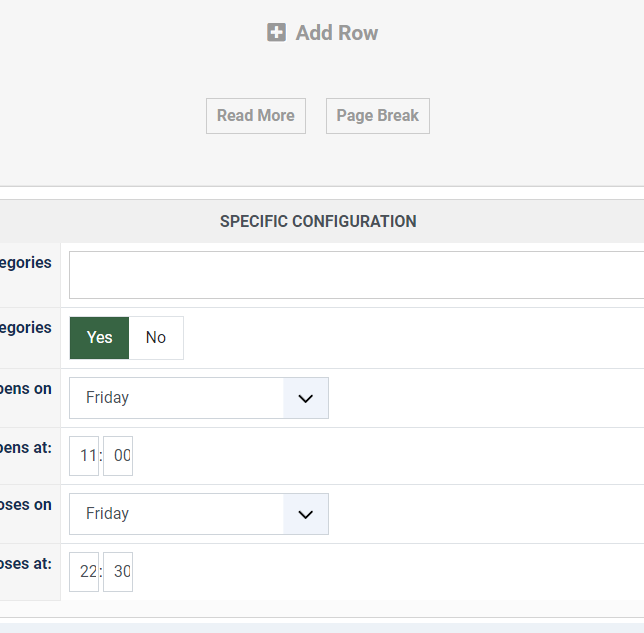Click the opening minutes field showing 00
Viewport: 644px width, 633px height.
[x=119, y=456]
